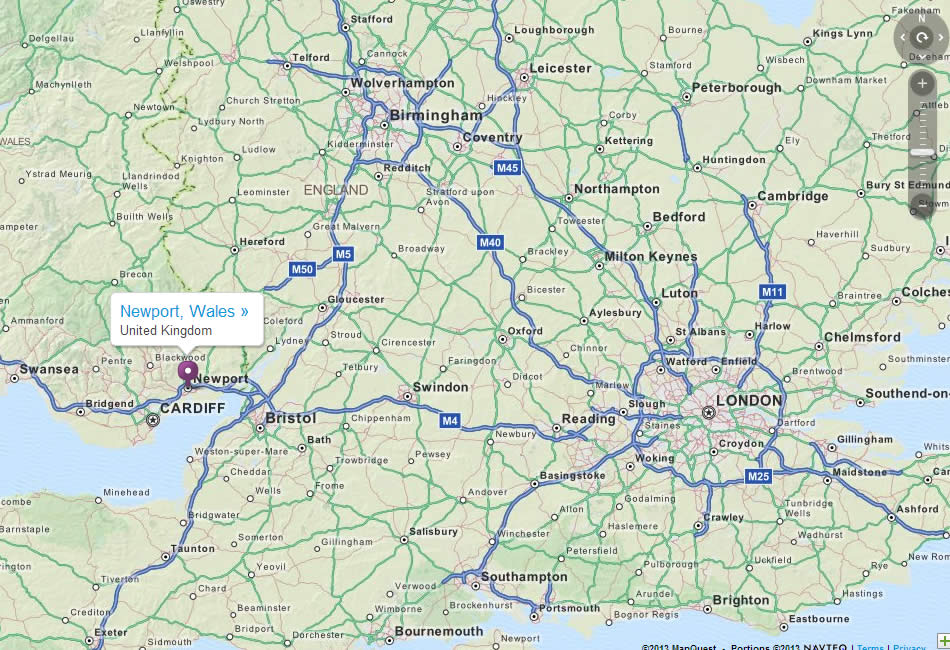Viewport: 950px width, 650px height.
Task: Click the CARDIFF capital star marker
Action: tap(153, 419)
